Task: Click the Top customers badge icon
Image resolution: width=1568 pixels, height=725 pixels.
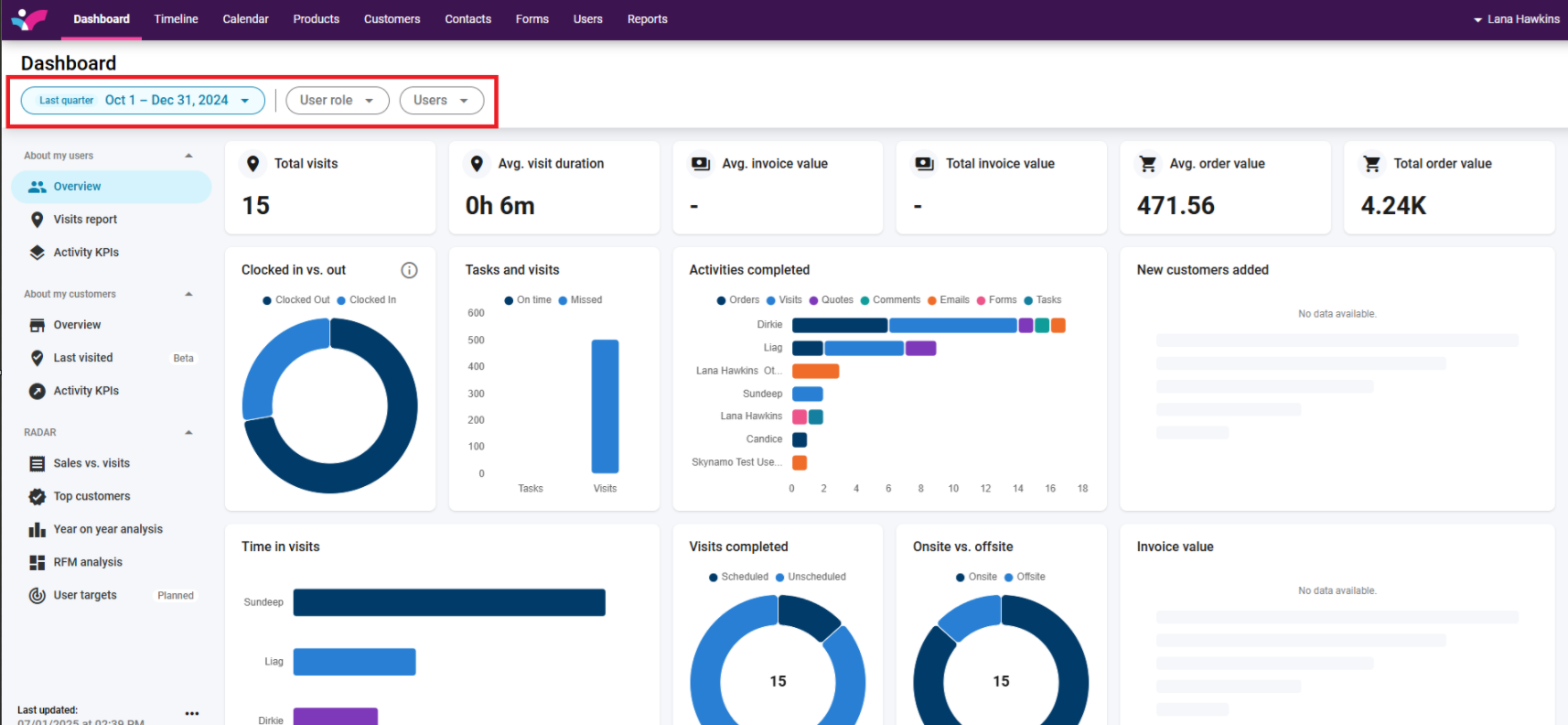Action: (x=38, y=497)
